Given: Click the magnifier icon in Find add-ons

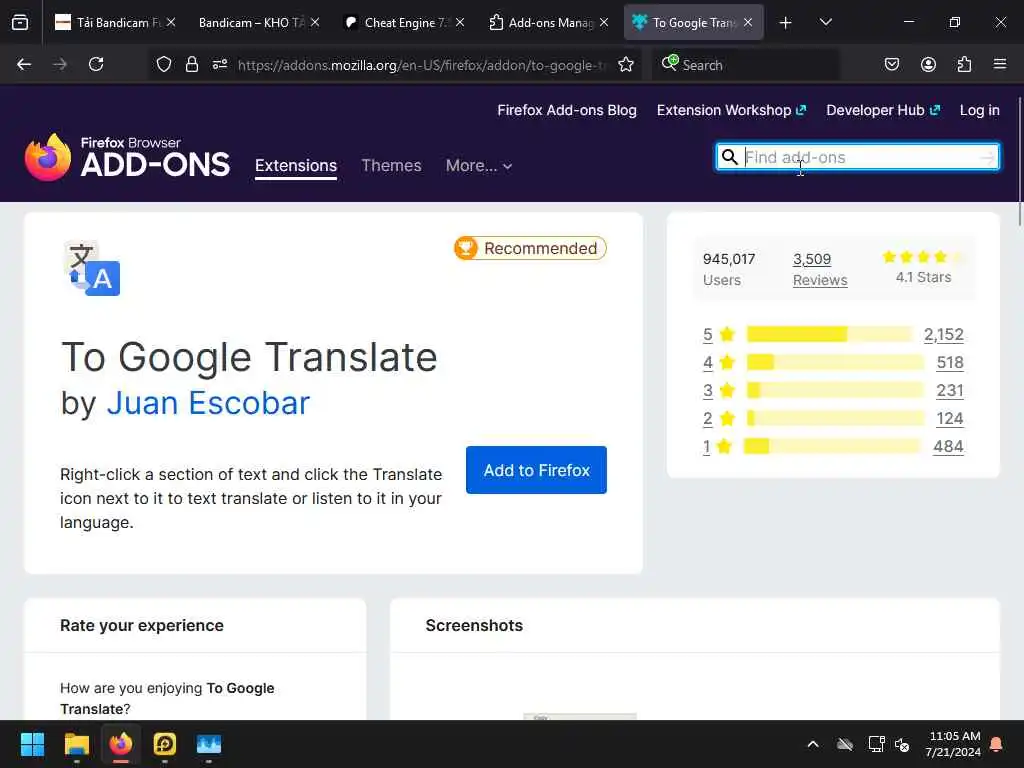Looking at the screenshot, I should [729, 157].
